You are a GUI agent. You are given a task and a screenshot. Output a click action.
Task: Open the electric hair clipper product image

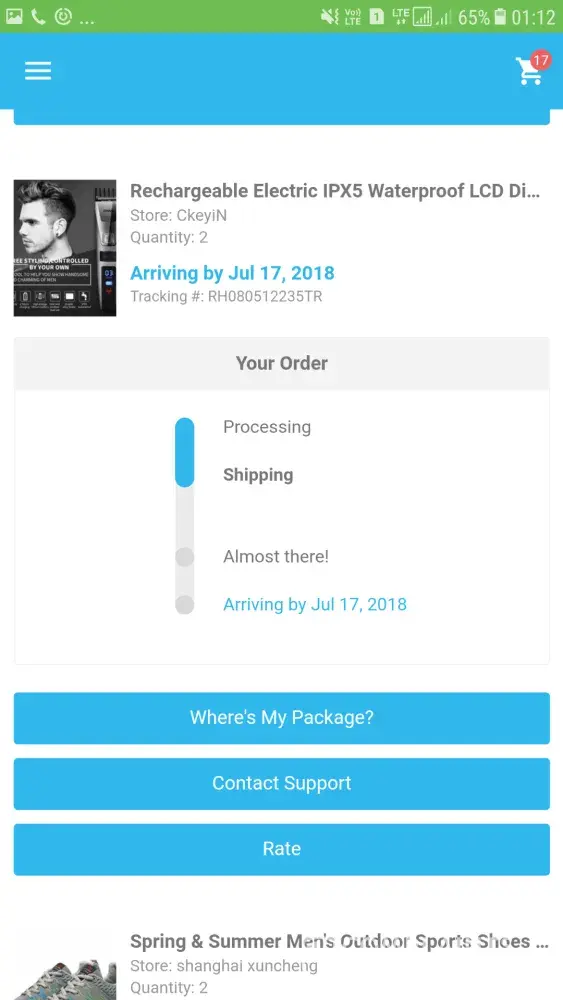tap(65, 247)
